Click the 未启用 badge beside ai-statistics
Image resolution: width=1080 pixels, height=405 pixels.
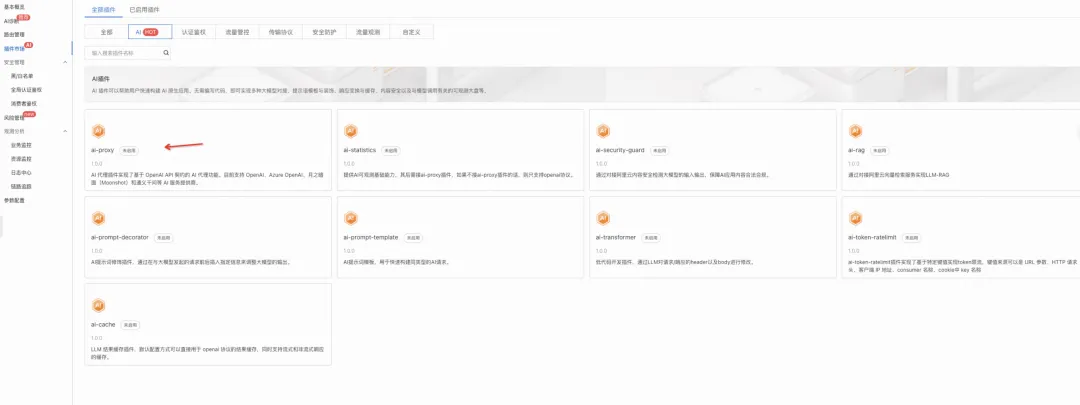tap(391, 149)
